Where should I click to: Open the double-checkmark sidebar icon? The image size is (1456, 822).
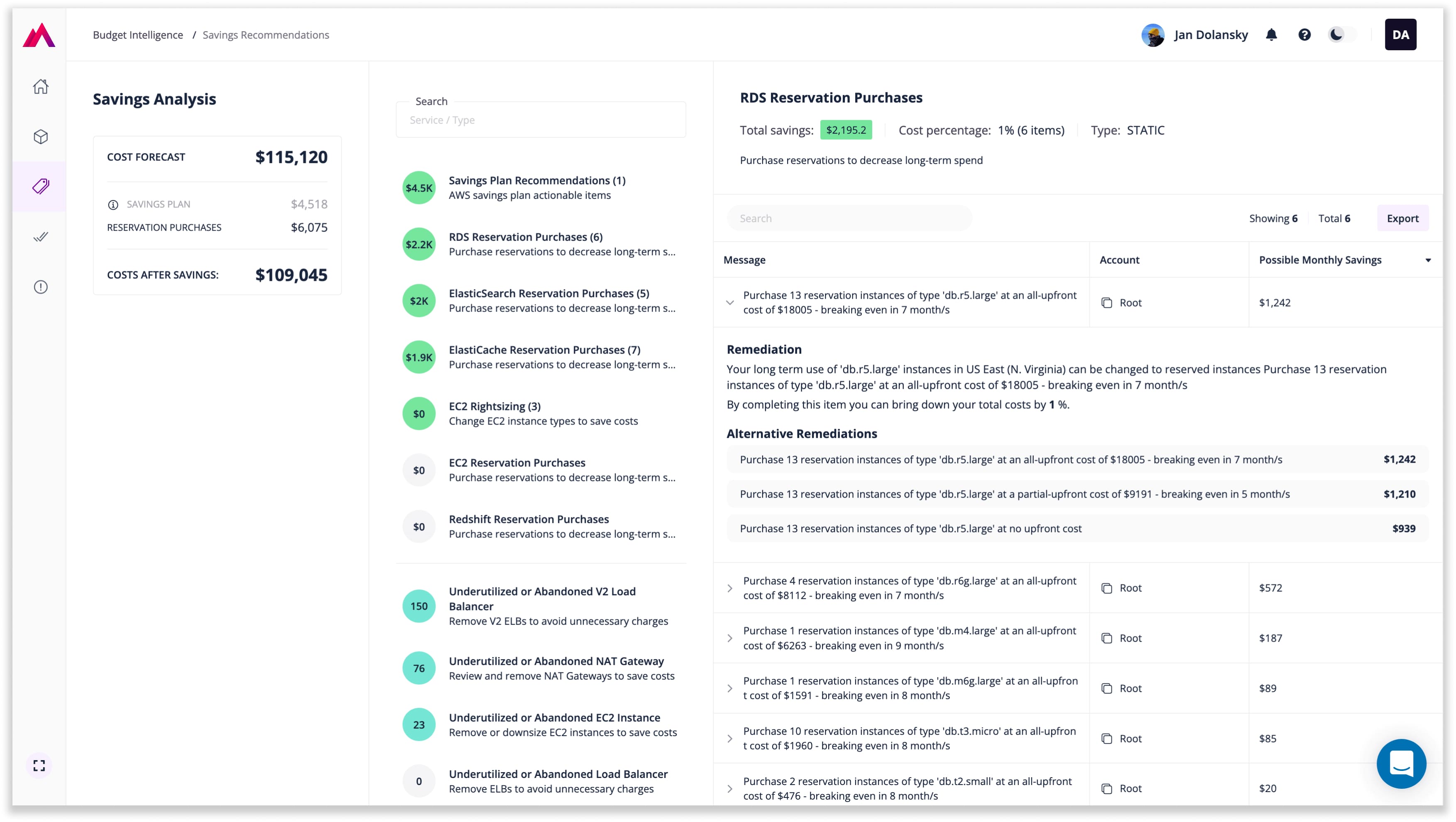click(40, 237)
